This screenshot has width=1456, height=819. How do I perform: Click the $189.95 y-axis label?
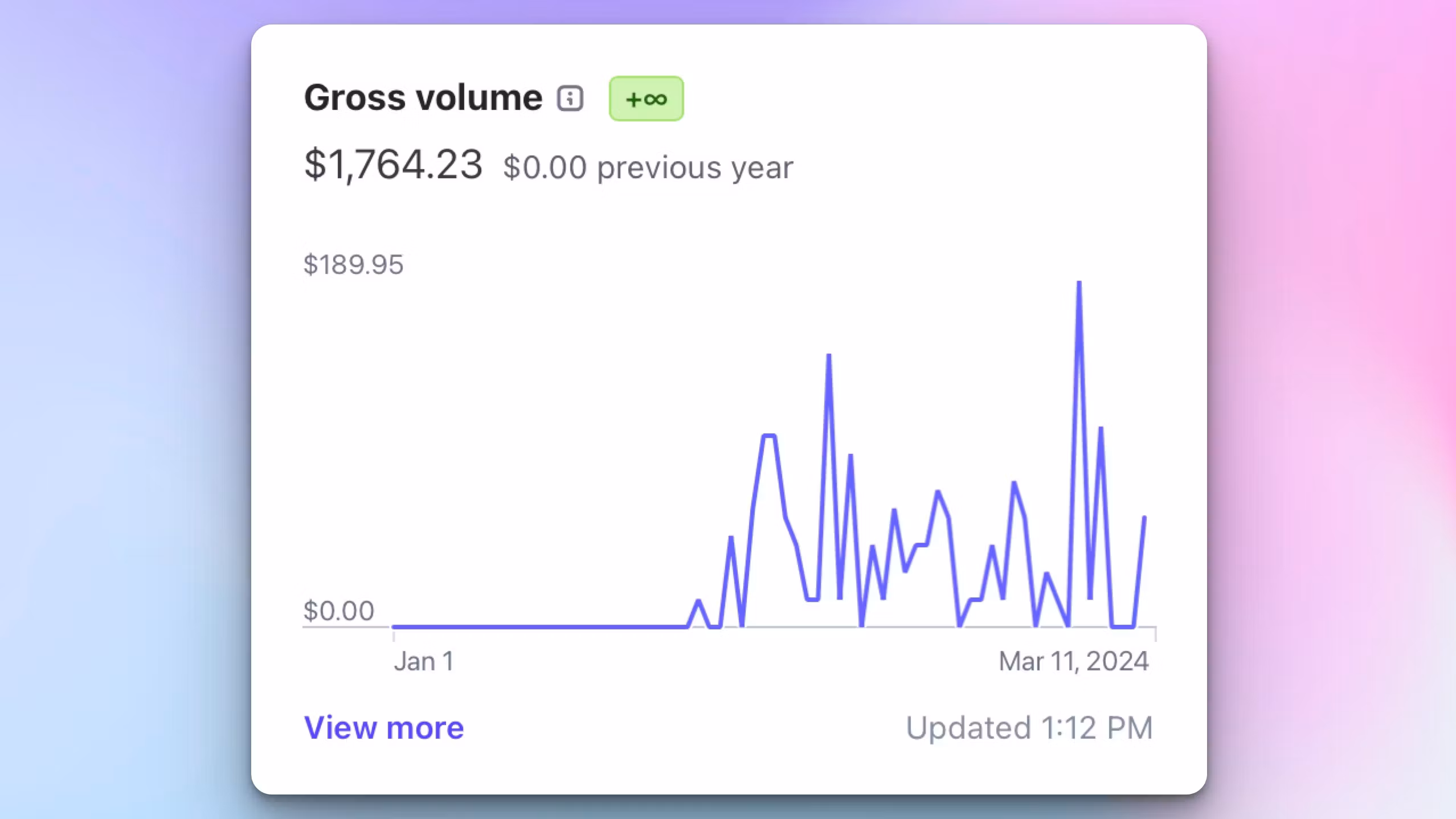353,264
